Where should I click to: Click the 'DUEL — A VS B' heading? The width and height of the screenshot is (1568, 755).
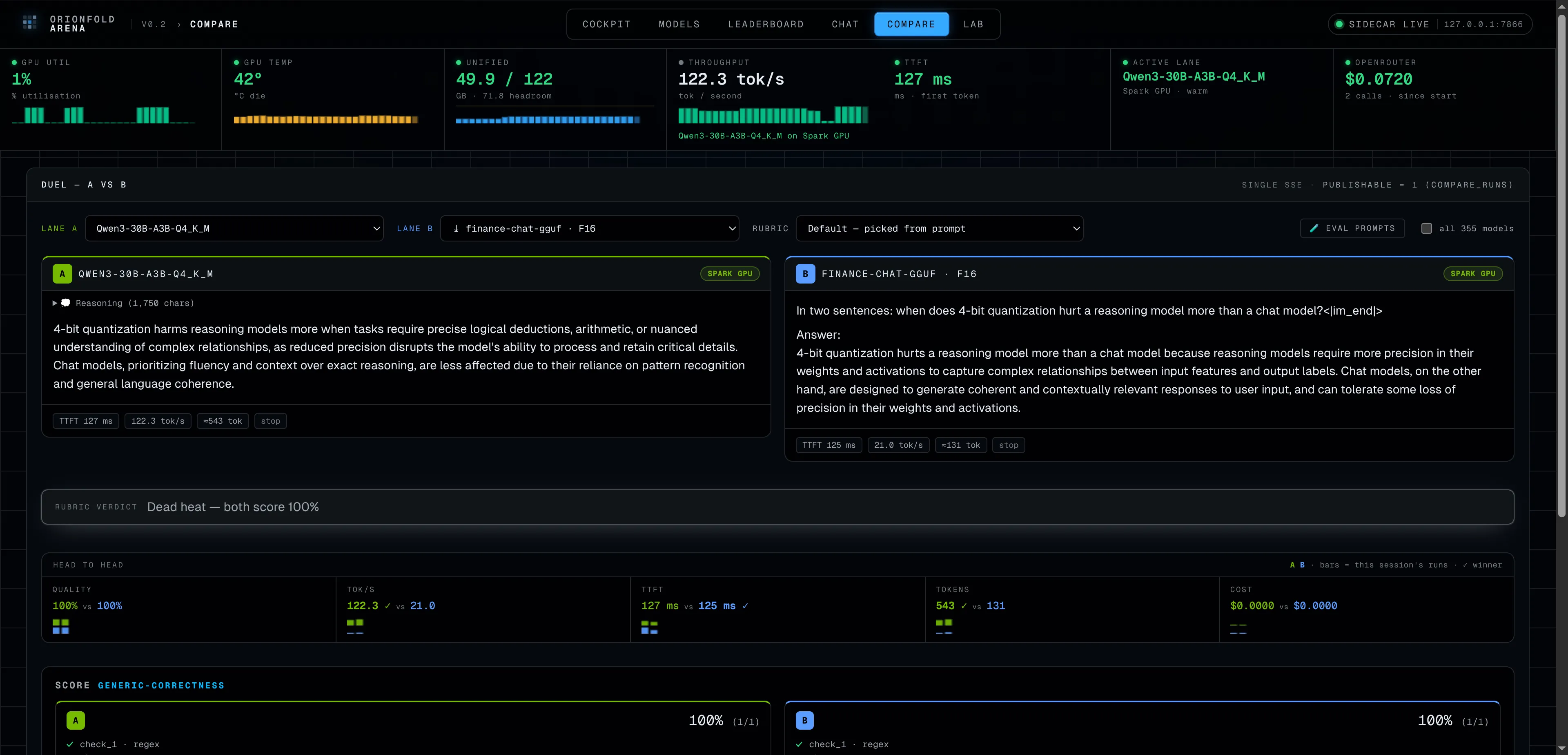pyautogui.click(x=84, y=185)
